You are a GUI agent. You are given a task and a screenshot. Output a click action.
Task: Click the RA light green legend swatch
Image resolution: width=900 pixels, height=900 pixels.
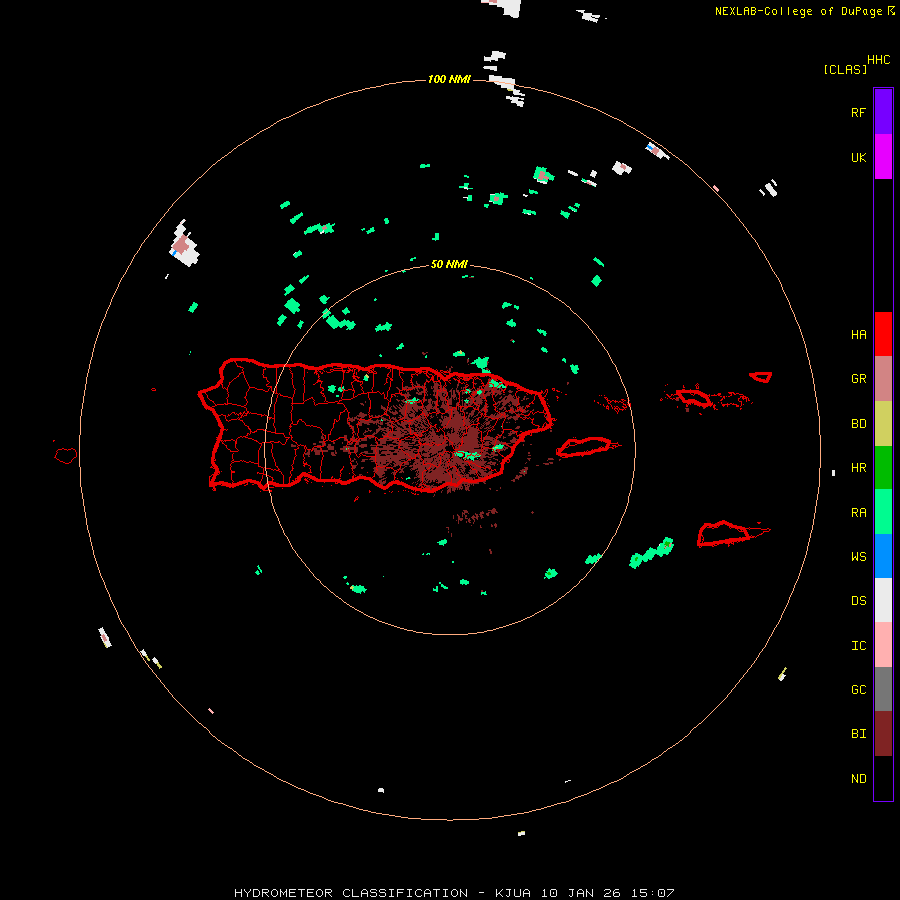tap(883, 512)
